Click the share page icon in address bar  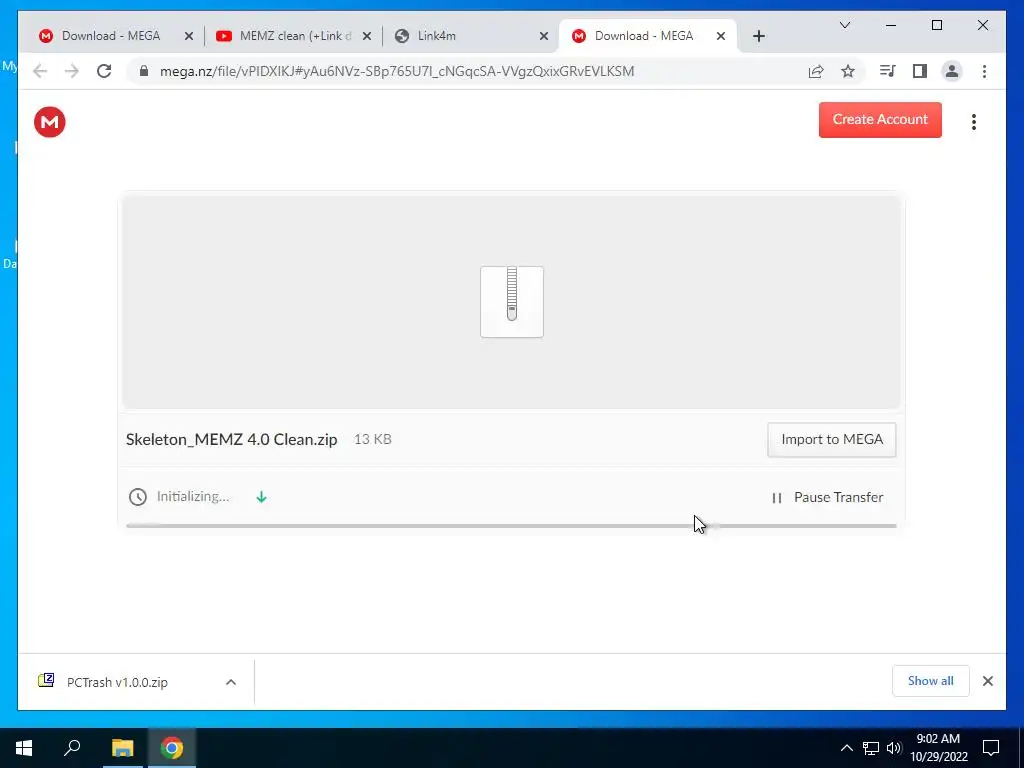[x=816, y=71]
